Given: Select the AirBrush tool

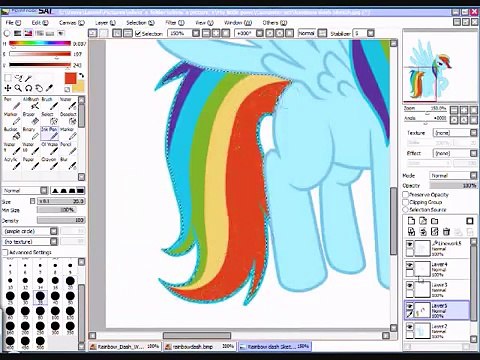Looking at the screenshot, I should point(31,104).
